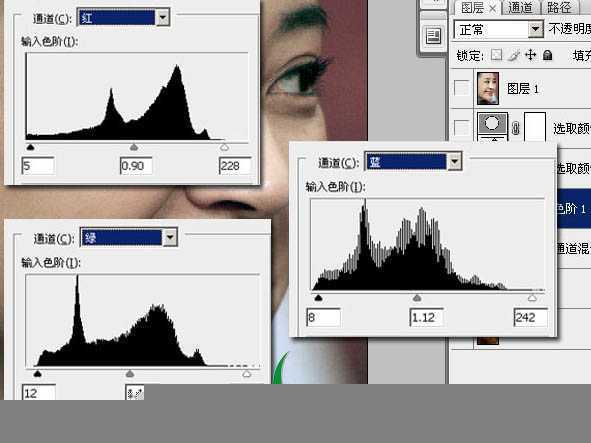
Task: Toggle lock position move icon
Action: click(x=530, y=55)
